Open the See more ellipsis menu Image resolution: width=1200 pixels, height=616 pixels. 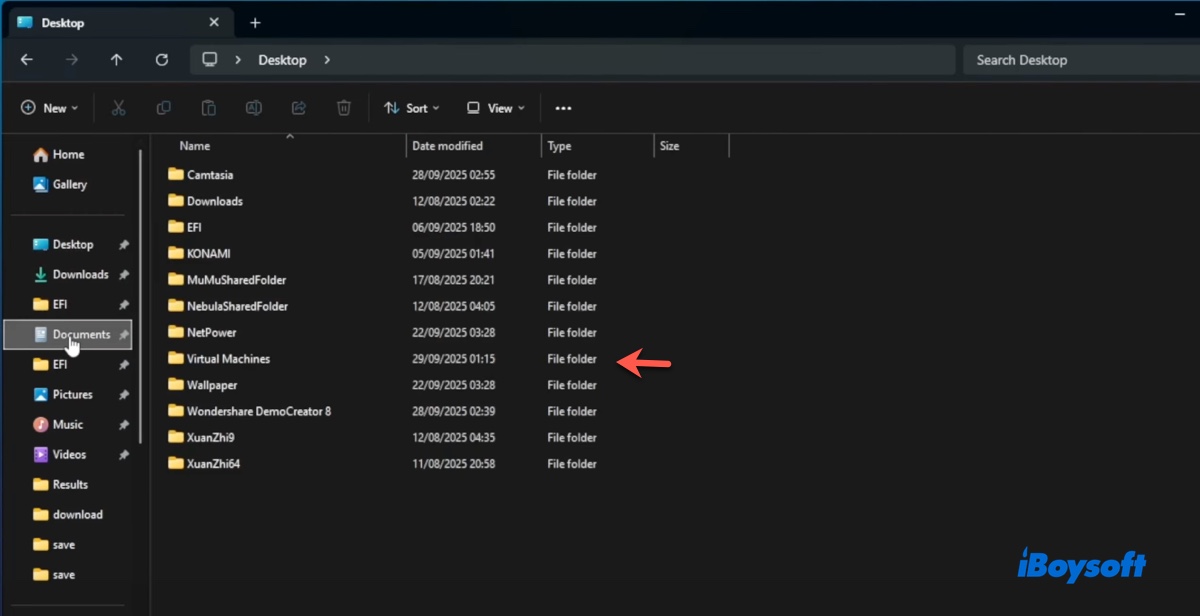pos(563,108)
